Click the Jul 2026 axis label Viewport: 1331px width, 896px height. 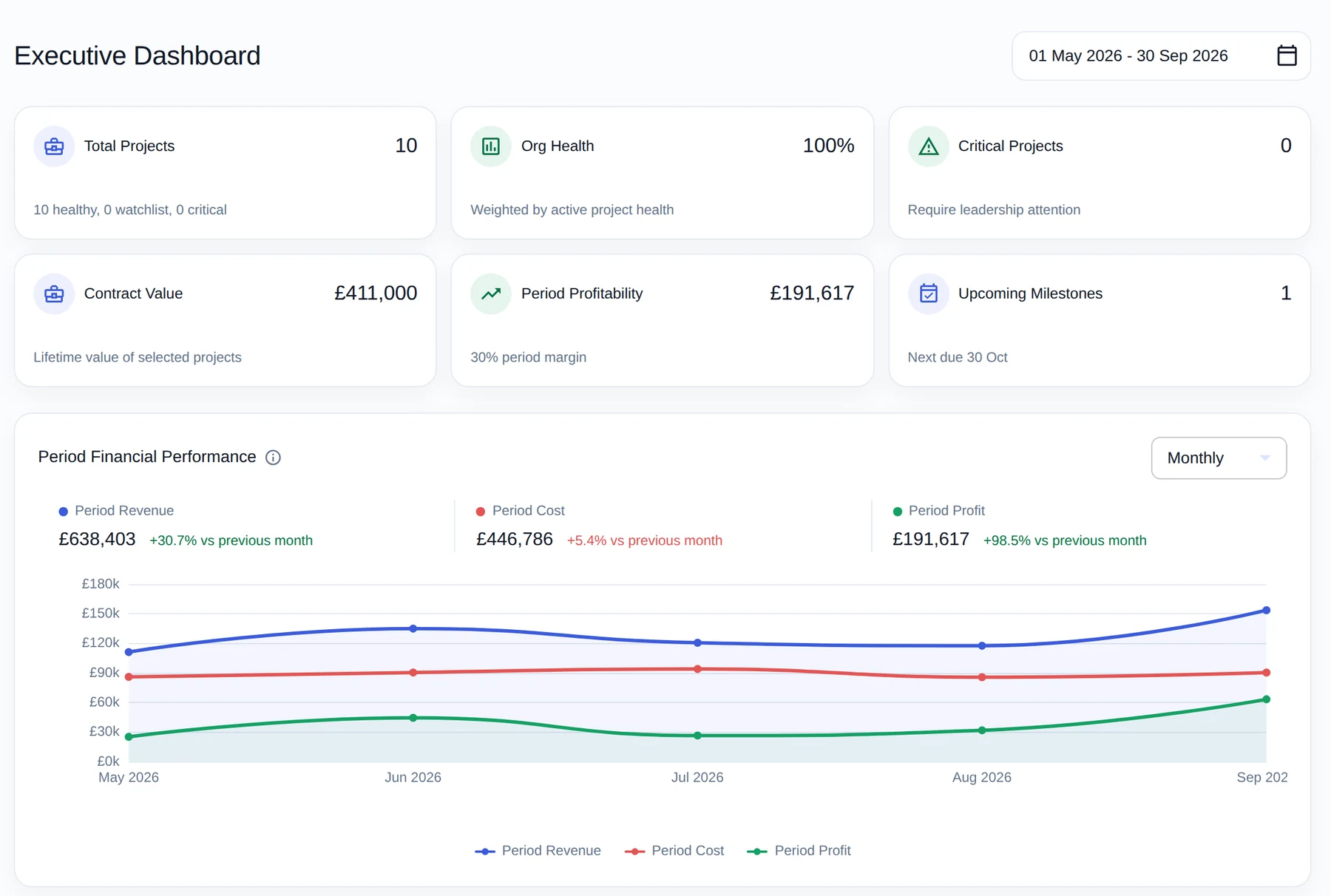(697, 778)
